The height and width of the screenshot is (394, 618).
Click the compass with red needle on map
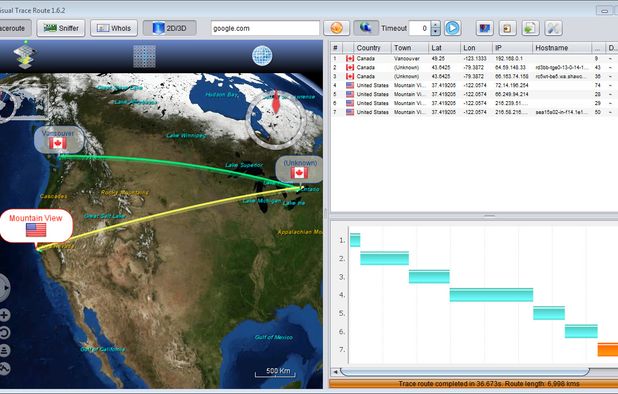pos(276,119)
